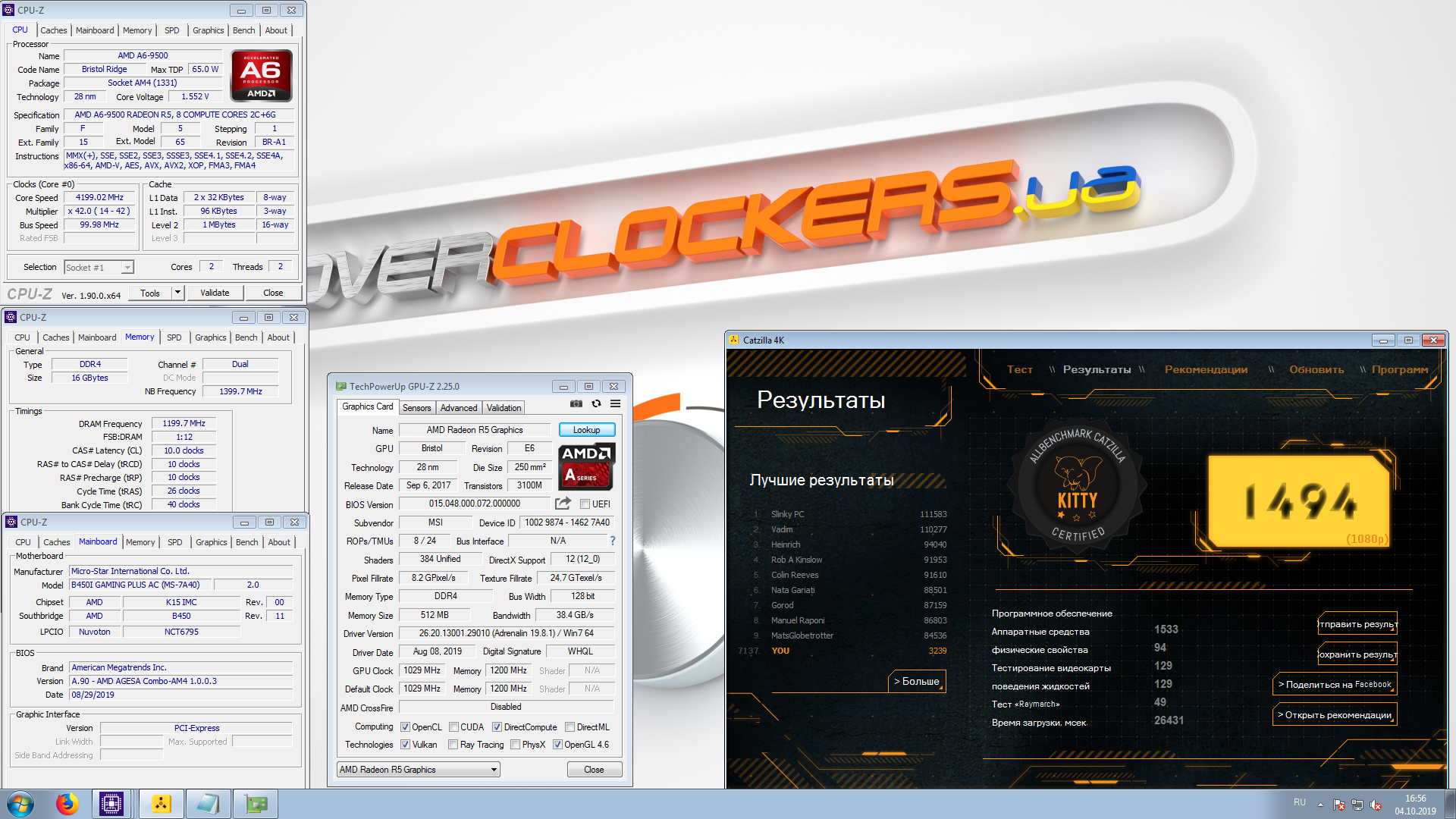Toggle the OpenCL checkbox
This screenshot has height=819, width=1456.
(405, 727)
